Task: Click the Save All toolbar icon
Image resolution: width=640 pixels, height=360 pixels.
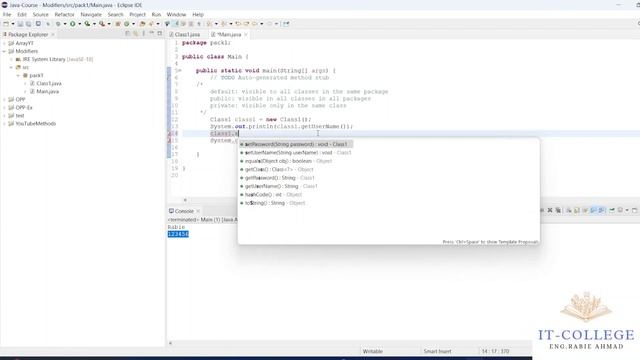Action: [x=28, y=24]
